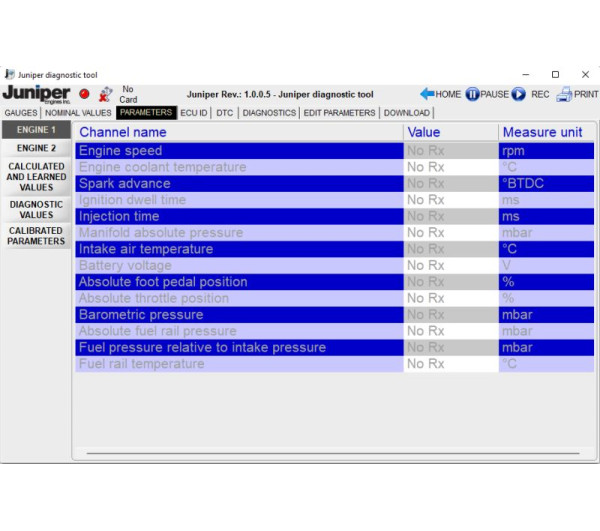Click the horizontal scrollbar below the table
The height and width of the screenshot is (531, 600).
click(335, 453)
